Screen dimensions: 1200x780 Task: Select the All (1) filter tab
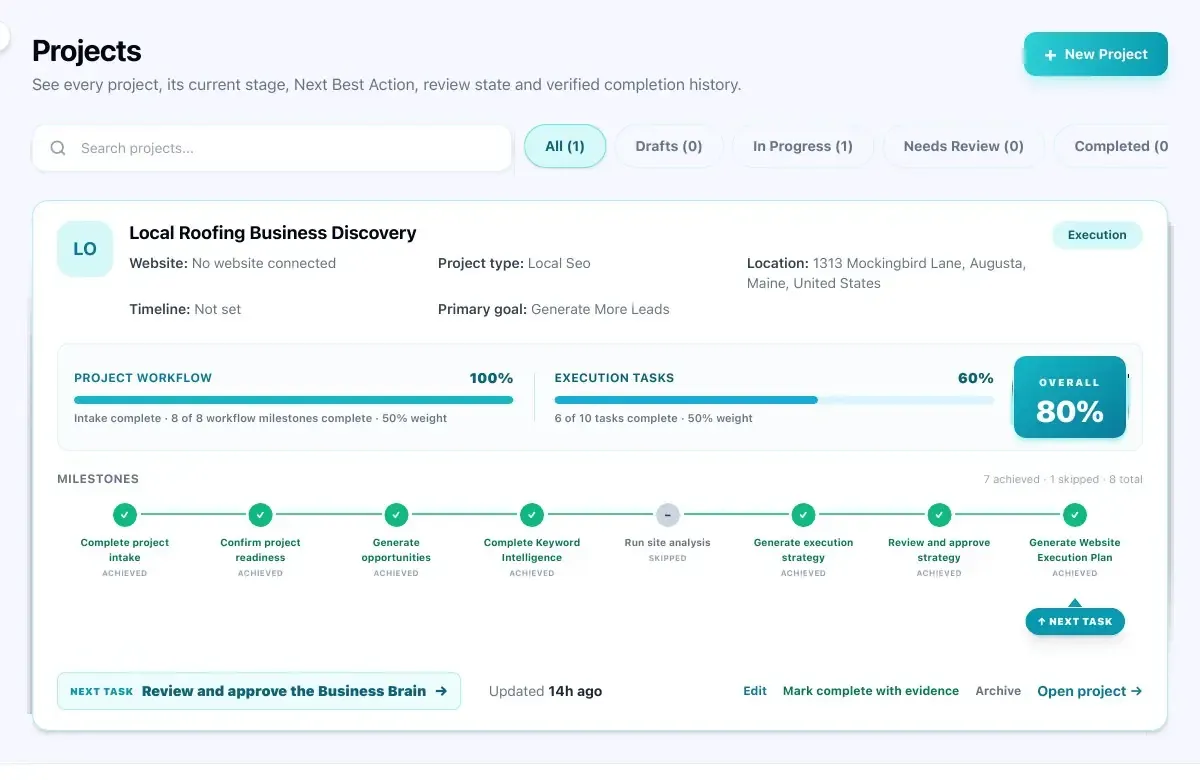coord(565,146)
